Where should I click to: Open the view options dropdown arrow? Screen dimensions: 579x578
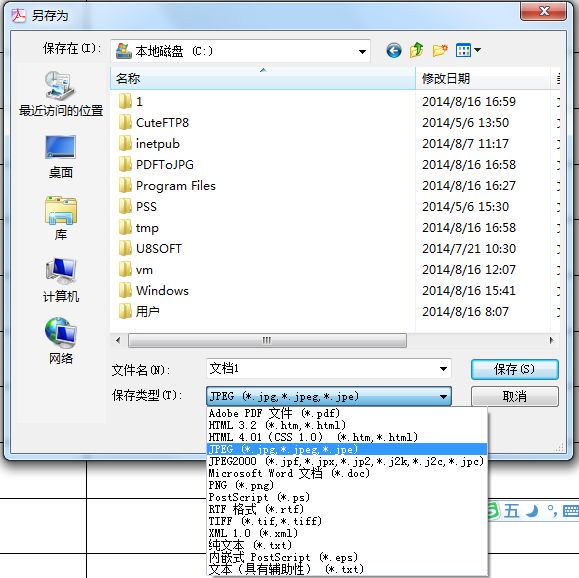click(x=477, y=49)
